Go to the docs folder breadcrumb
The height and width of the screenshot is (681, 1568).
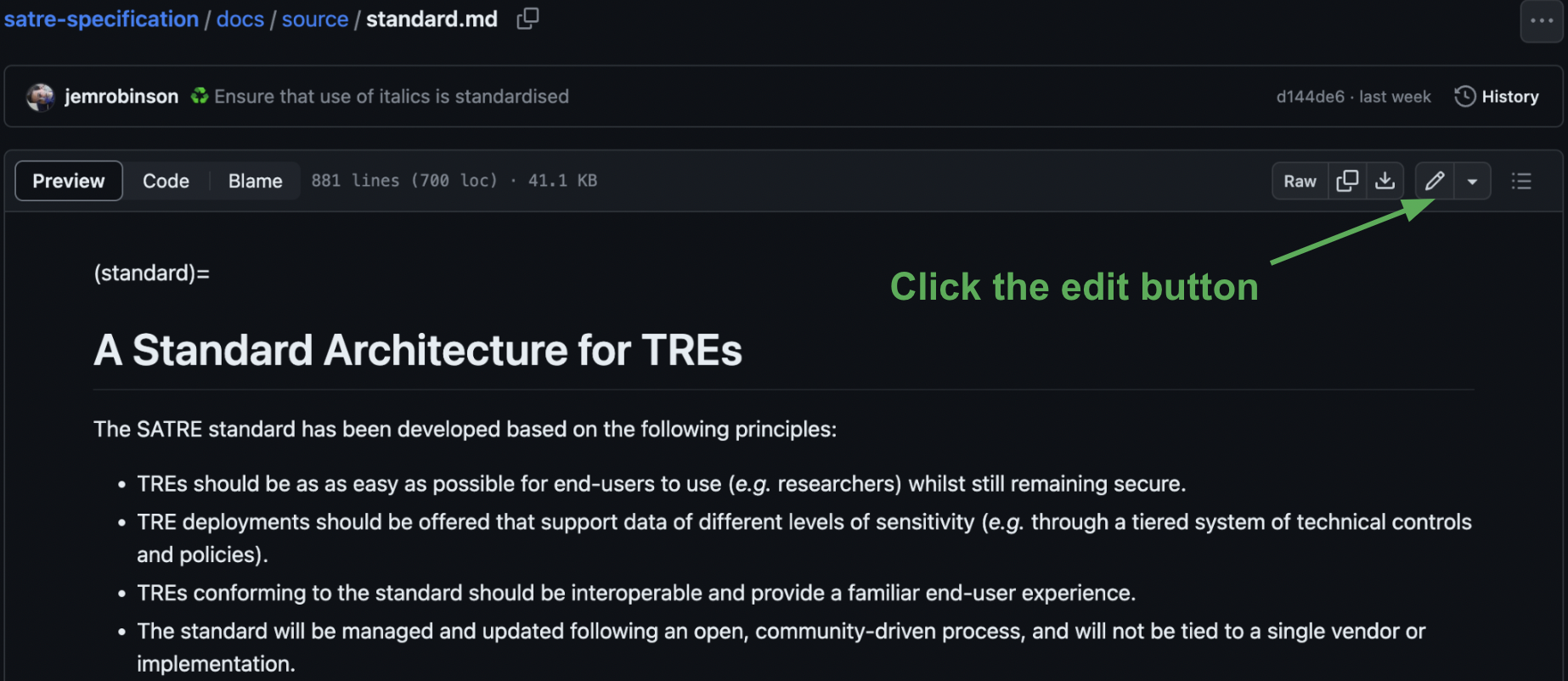240,19
